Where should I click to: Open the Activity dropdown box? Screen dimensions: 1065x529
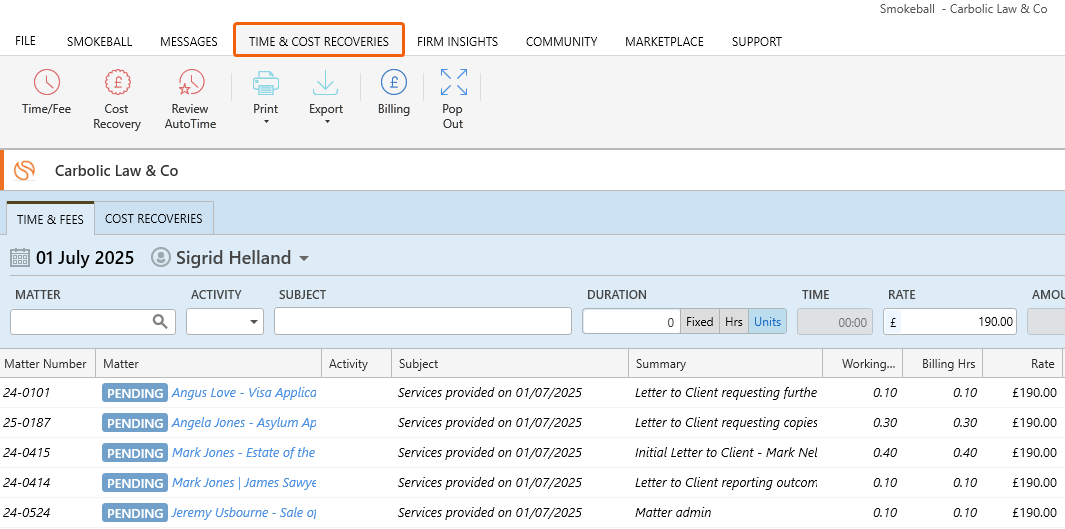225,322
